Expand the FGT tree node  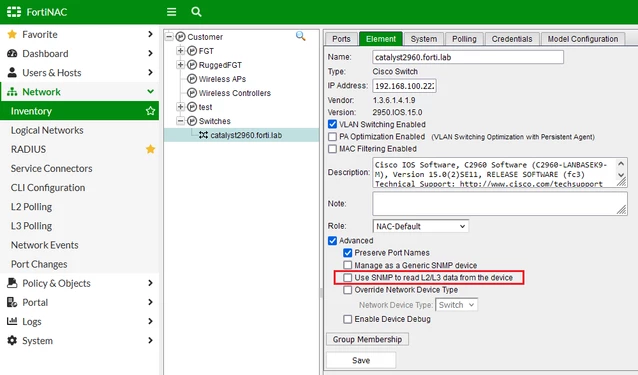point(181,51)
